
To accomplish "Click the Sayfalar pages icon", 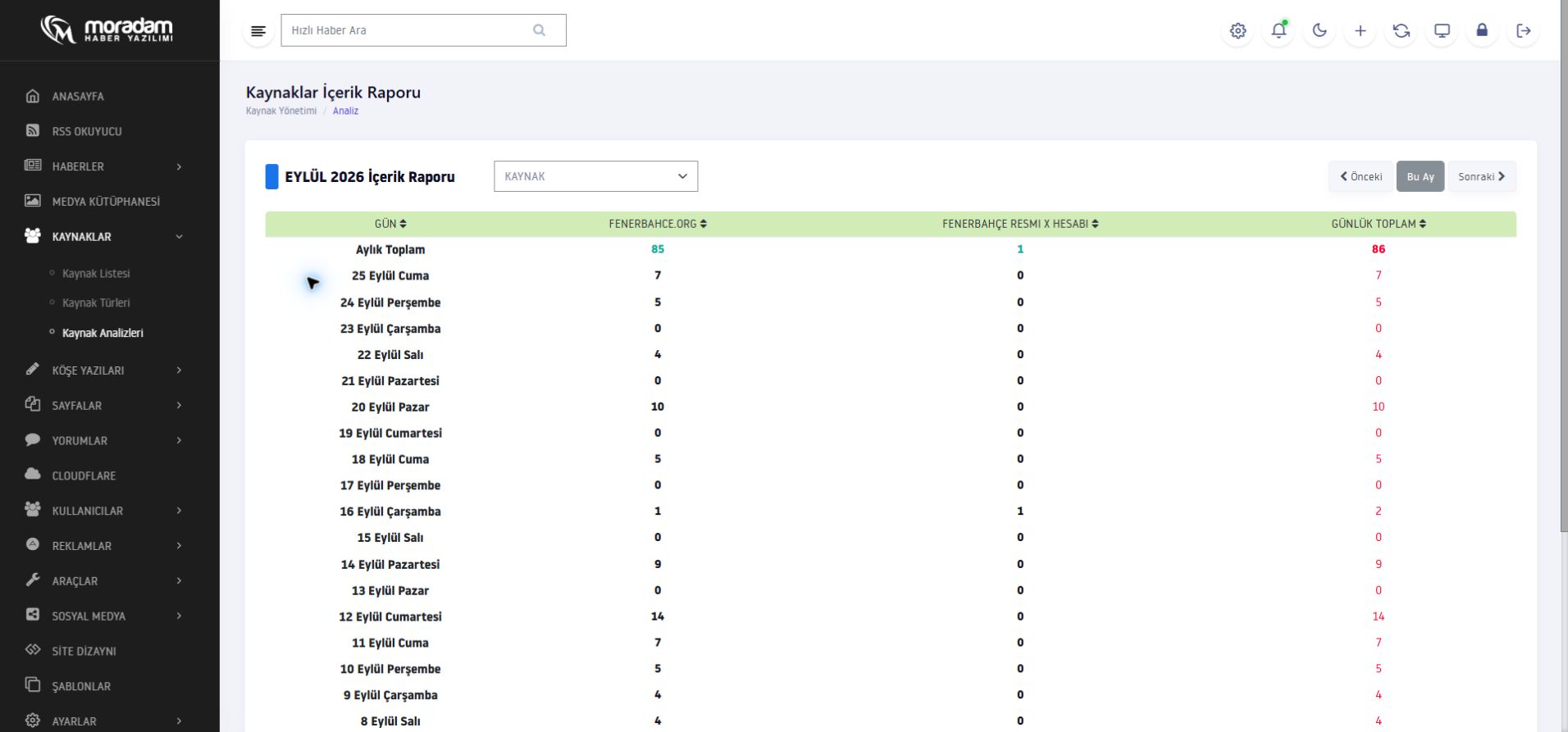I will pos(33,404).
